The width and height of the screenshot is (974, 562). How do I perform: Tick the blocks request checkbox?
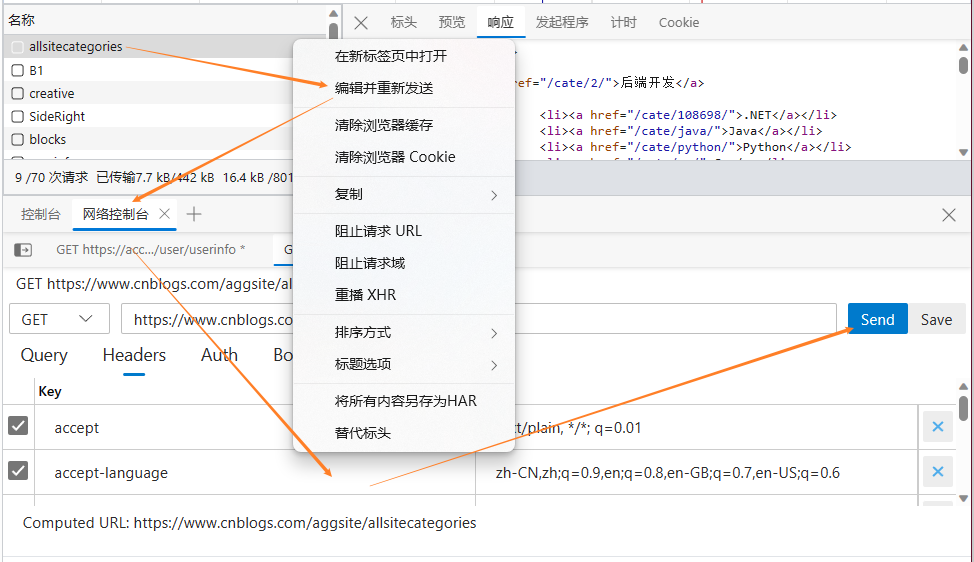(17, 139)
